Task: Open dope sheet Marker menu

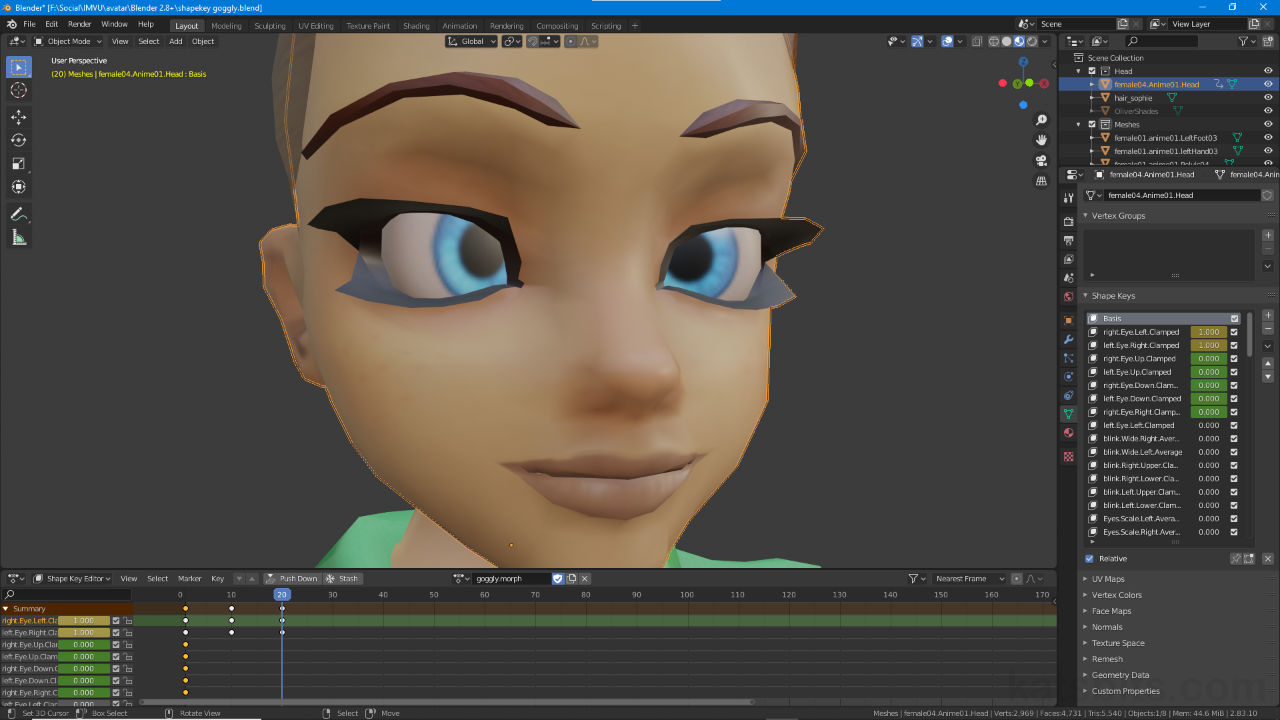Action: pyautogui.click(x=190, y=578)
